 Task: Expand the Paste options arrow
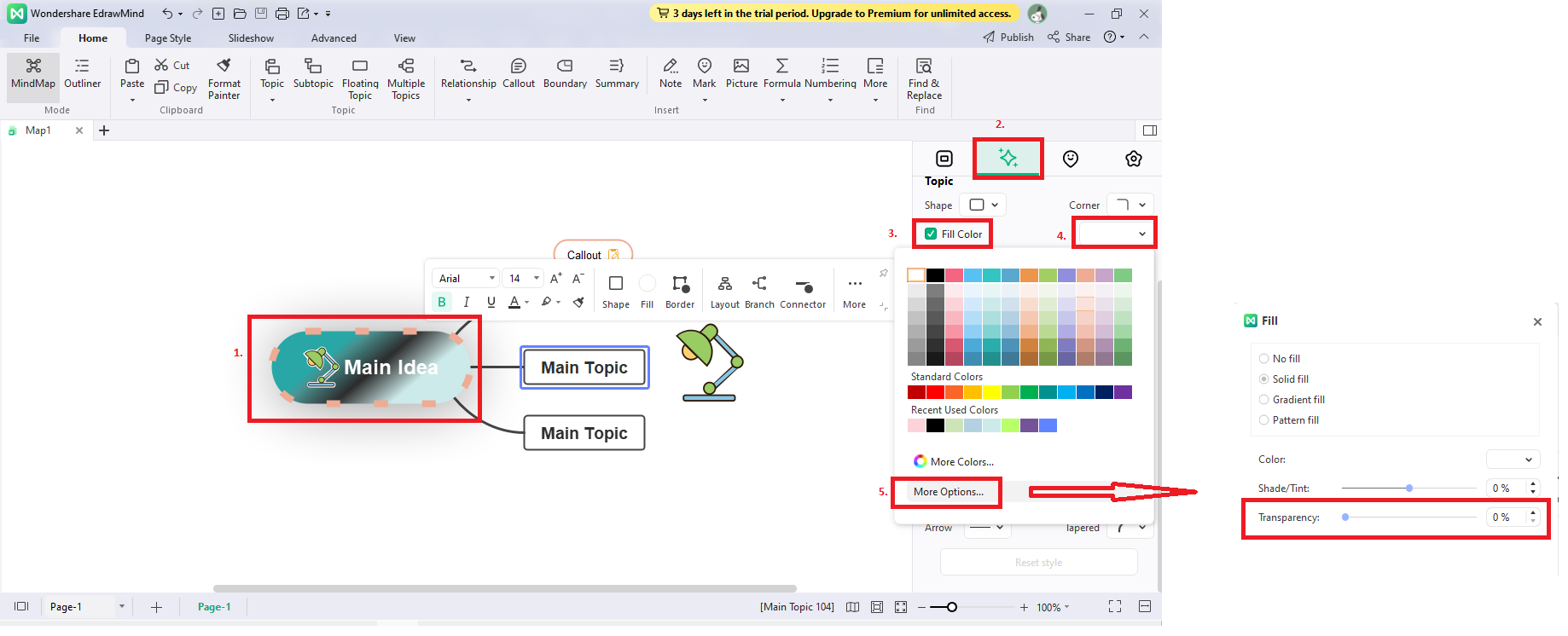132,100
